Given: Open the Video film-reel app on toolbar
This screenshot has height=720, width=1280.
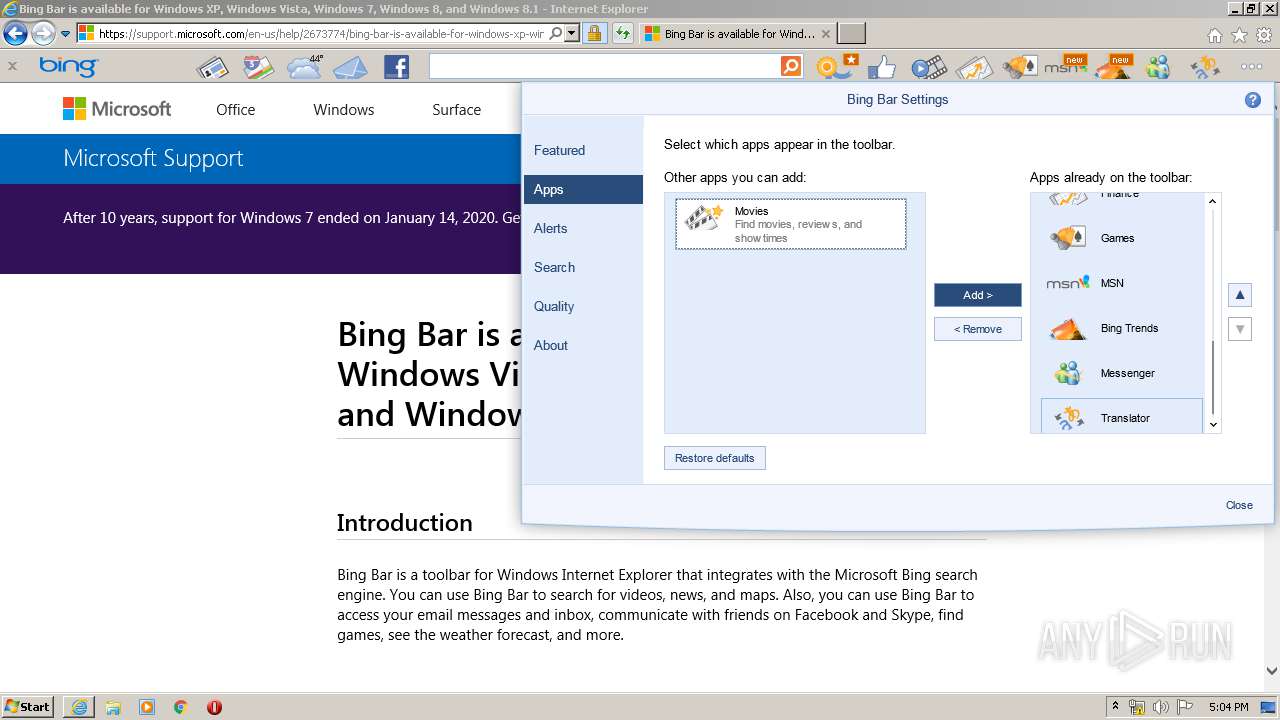Looking at the screenshot, I should coord(928,68).
